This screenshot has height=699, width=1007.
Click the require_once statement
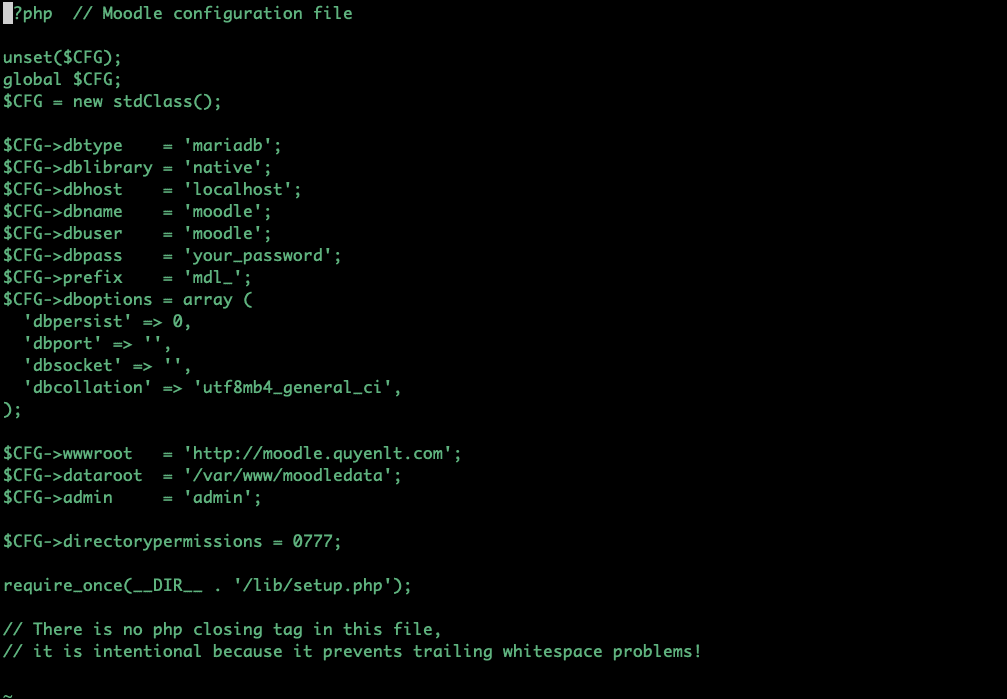[x=207, y=586]
